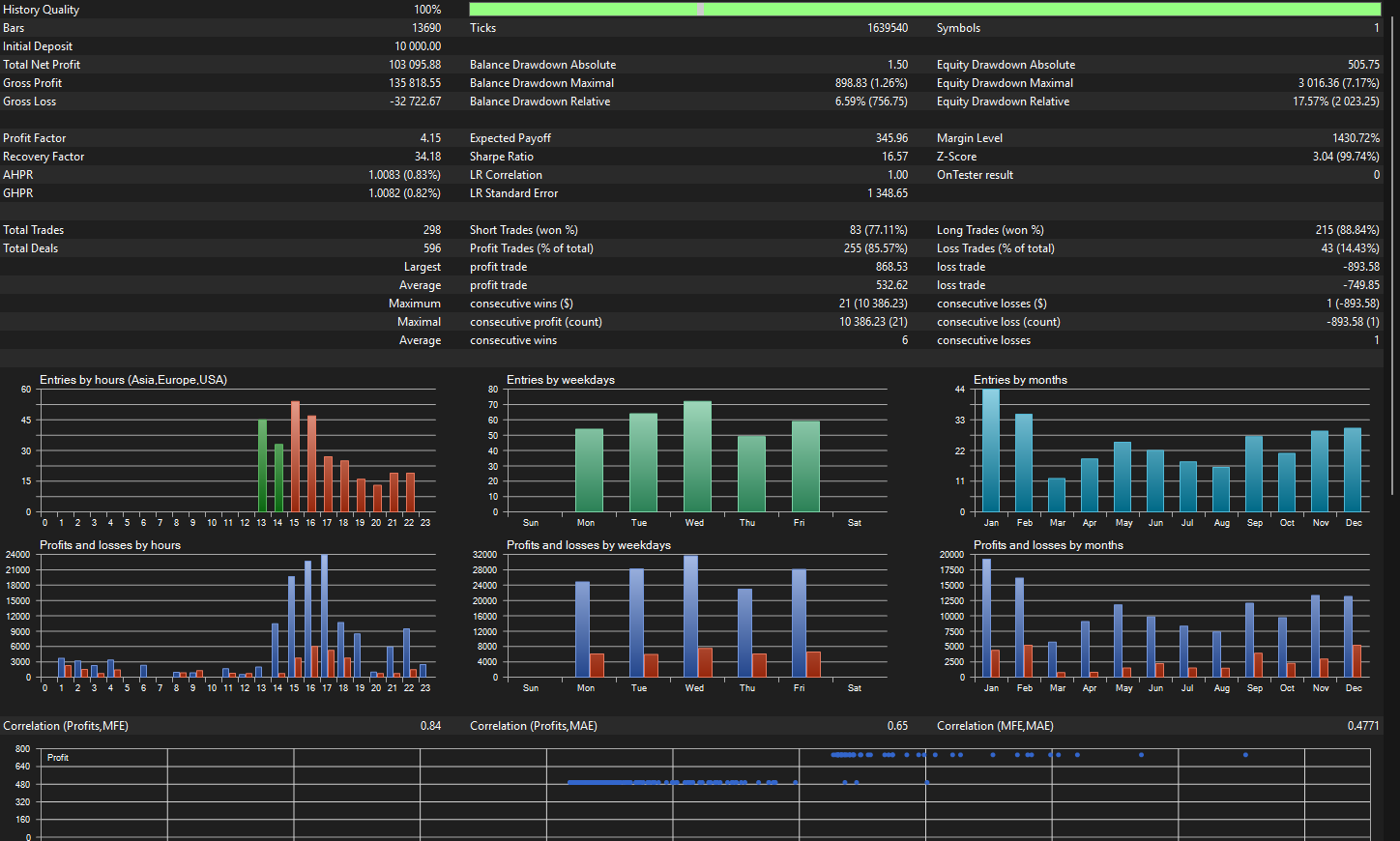Click the Sharpe Ratio value 16.57
1400x841 pixels.
coord(894,157)
